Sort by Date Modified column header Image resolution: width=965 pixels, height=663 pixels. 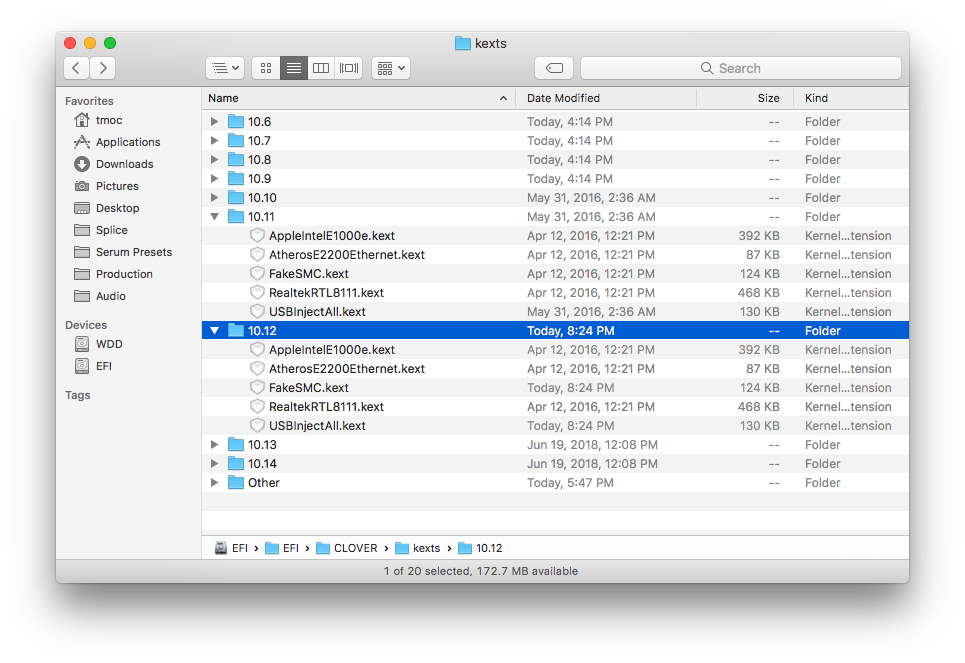606,98
